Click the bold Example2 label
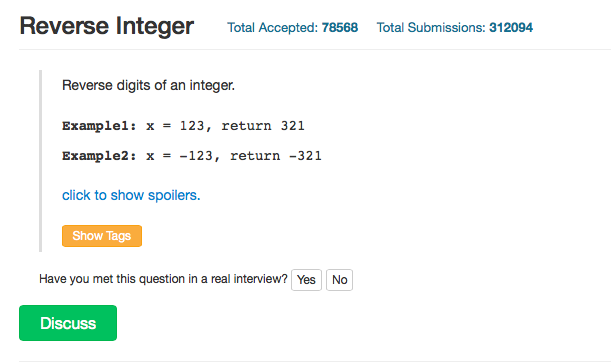The width and height of the screenshot is (611, 362). (x=99, y=156)
